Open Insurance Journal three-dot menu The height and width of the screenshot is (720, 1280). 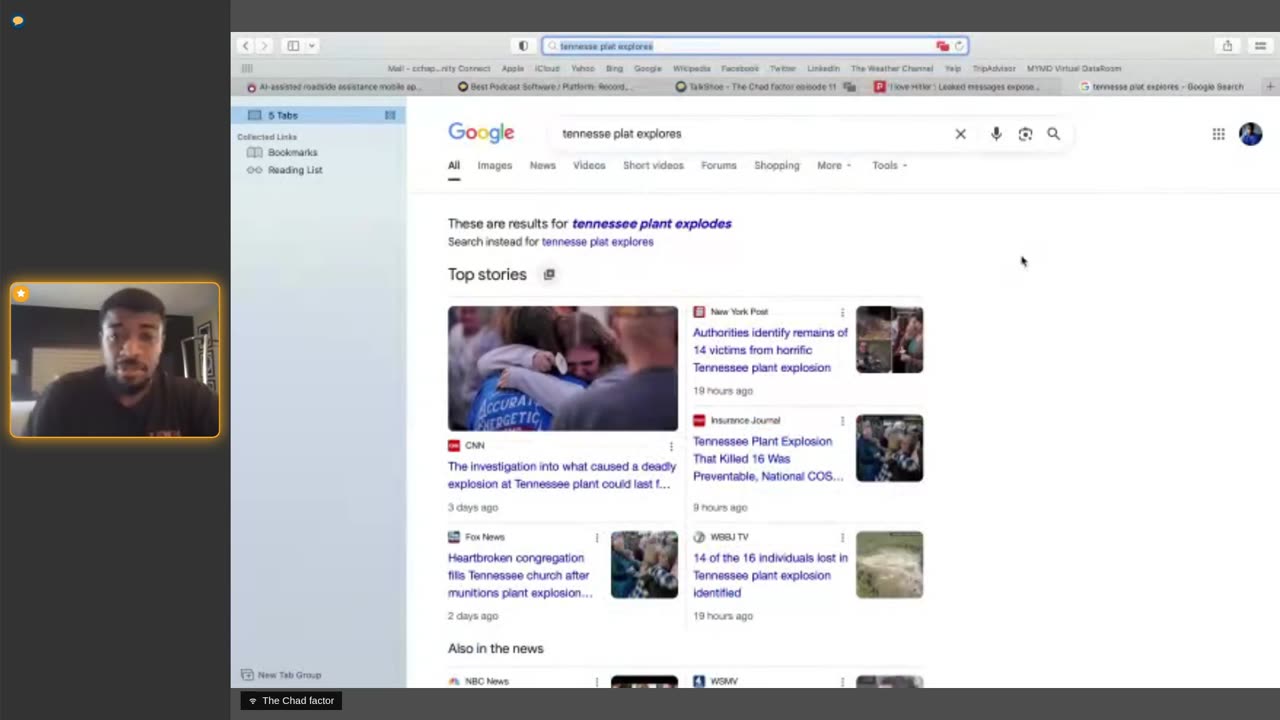click(842, 421)
